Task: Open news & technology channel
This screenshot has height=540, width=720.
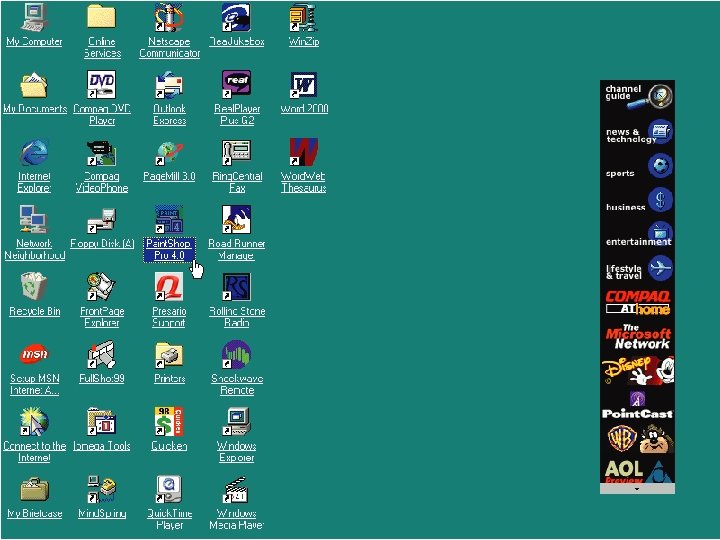Action: coord(637,132)
